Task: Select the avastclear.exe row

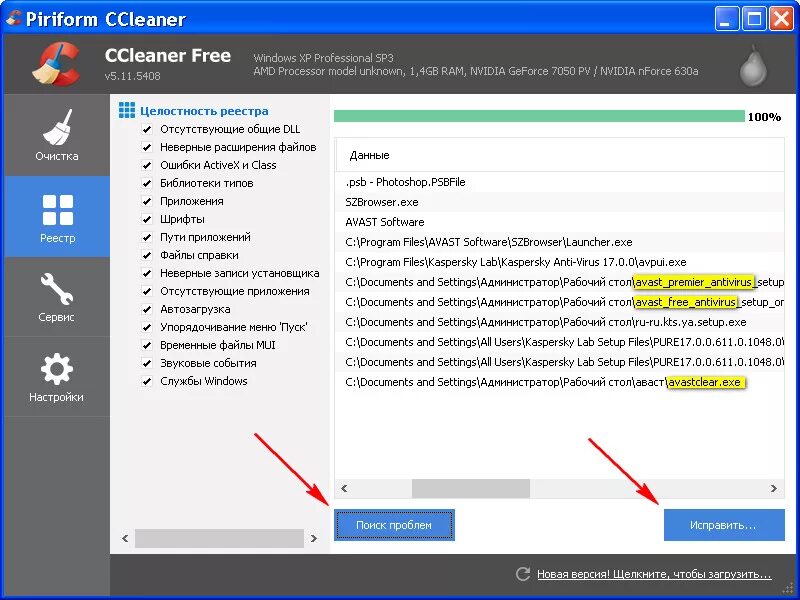Action: coord(560,382)
